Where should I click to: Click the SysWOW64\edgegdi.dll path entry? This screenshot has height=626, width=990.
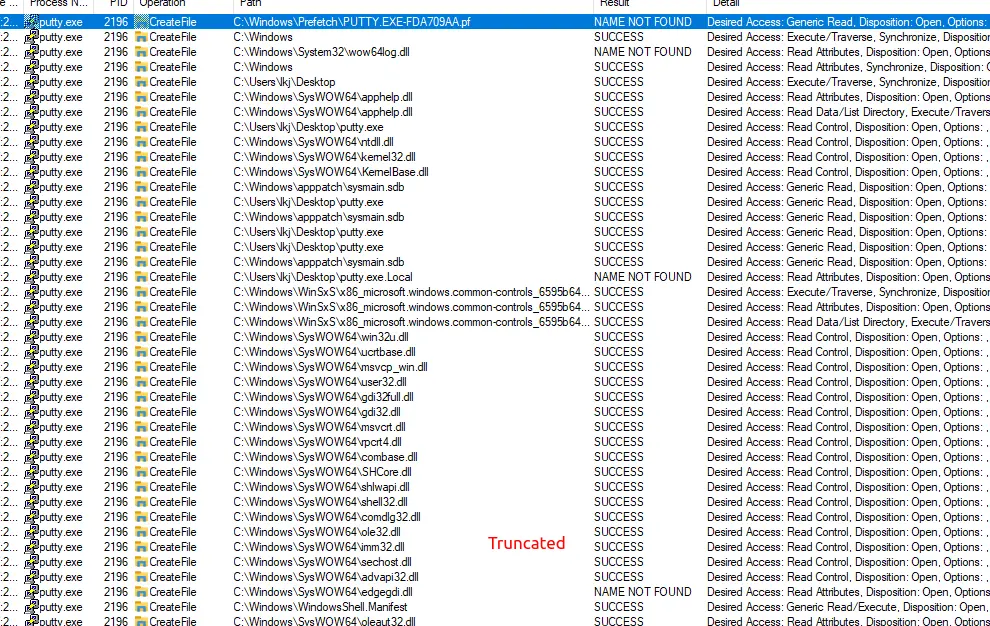(x=323, y=593)
